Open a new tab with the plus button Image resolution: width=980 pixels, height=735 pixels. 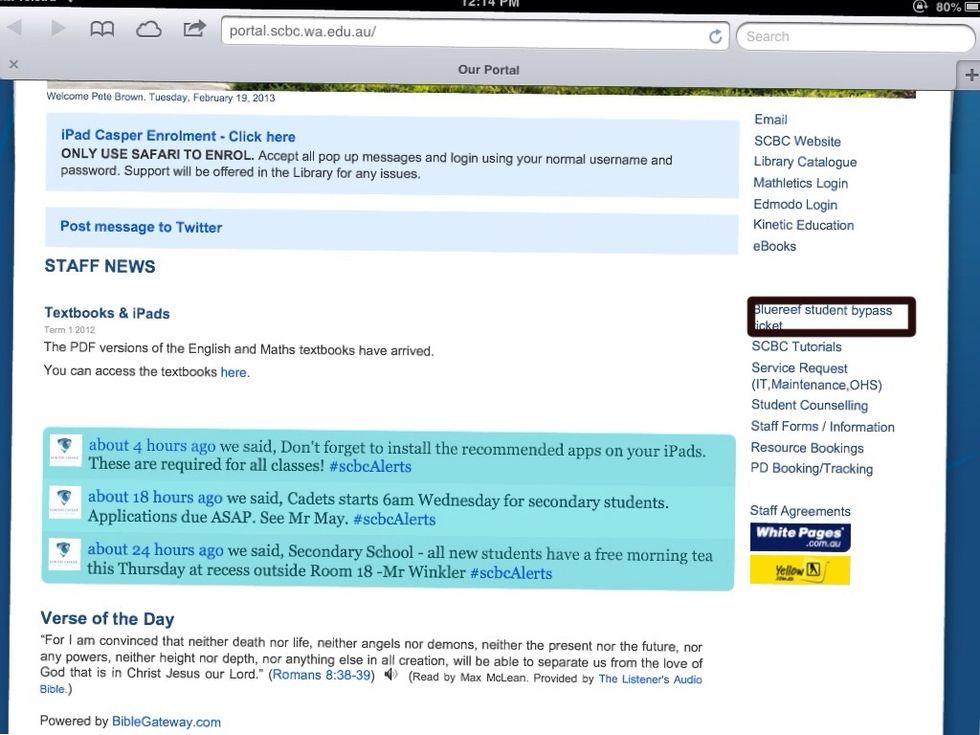click(969, 75)
